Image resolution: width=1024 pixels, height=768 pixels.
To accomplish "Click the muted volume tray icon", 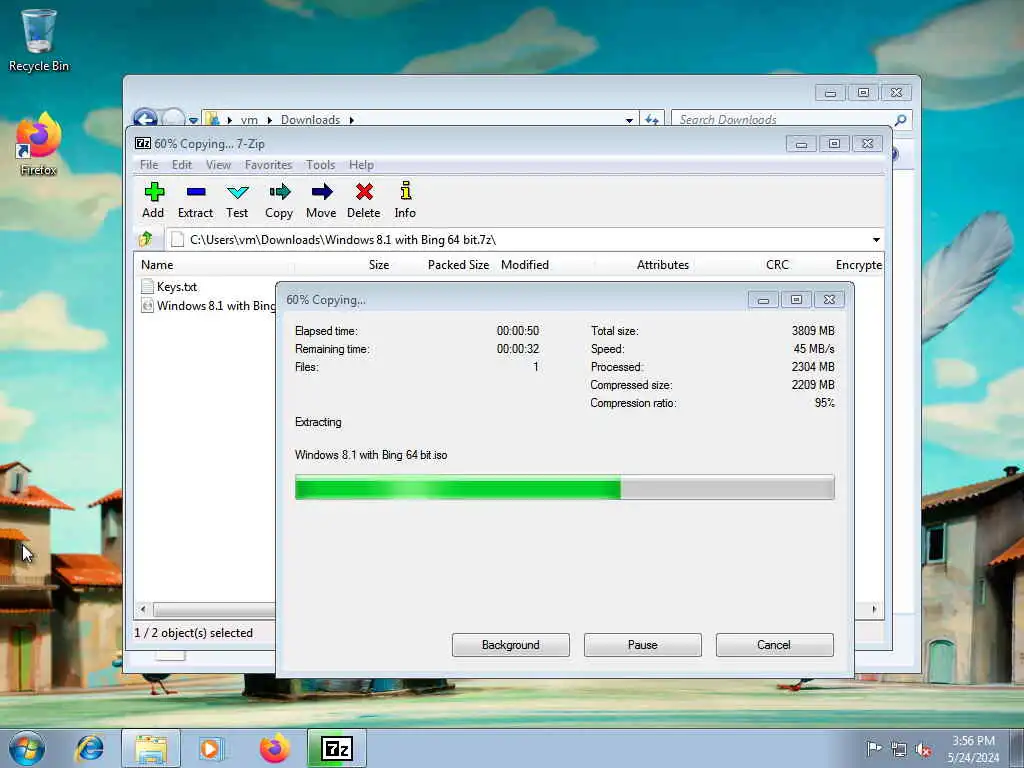I will point(923,749).
